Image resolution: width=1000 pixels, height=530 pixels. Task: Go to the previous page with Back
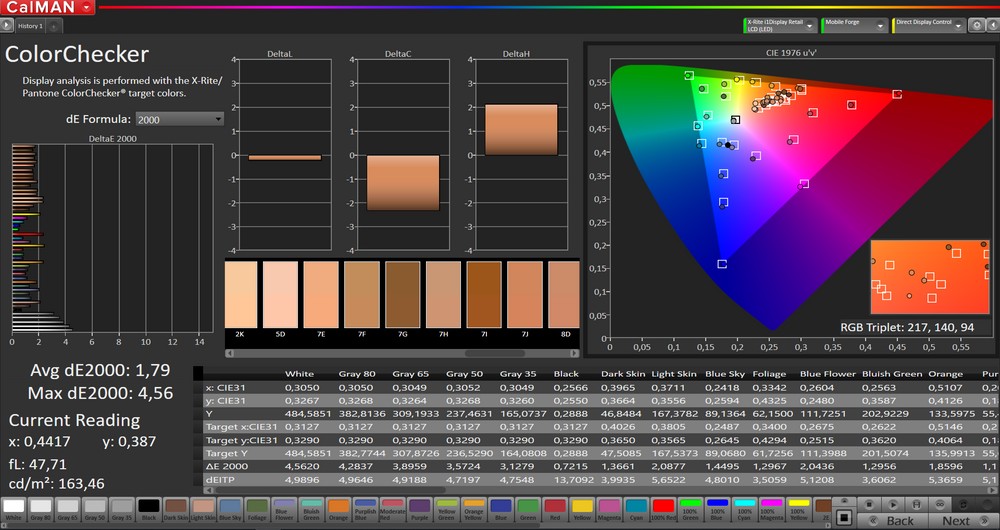point(893,520)
